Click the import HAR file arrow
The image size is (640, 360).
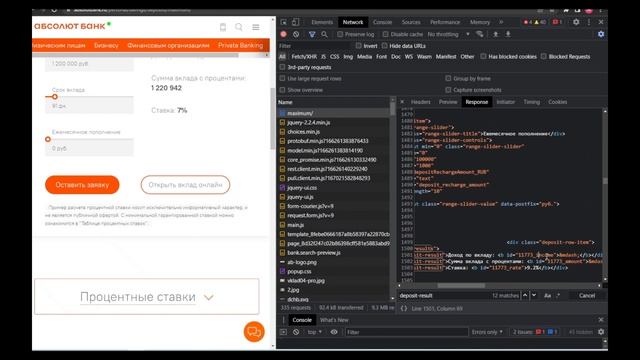(496, 34)
